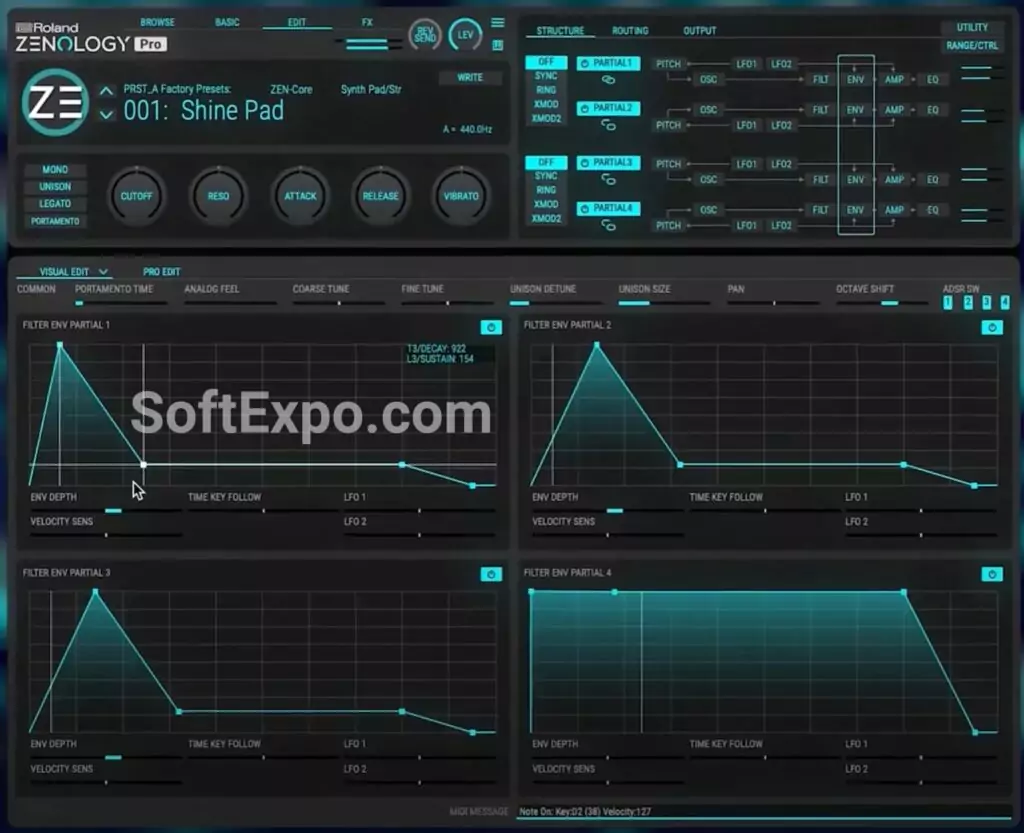Select the AMP block for Partial 4

[893, 210]
